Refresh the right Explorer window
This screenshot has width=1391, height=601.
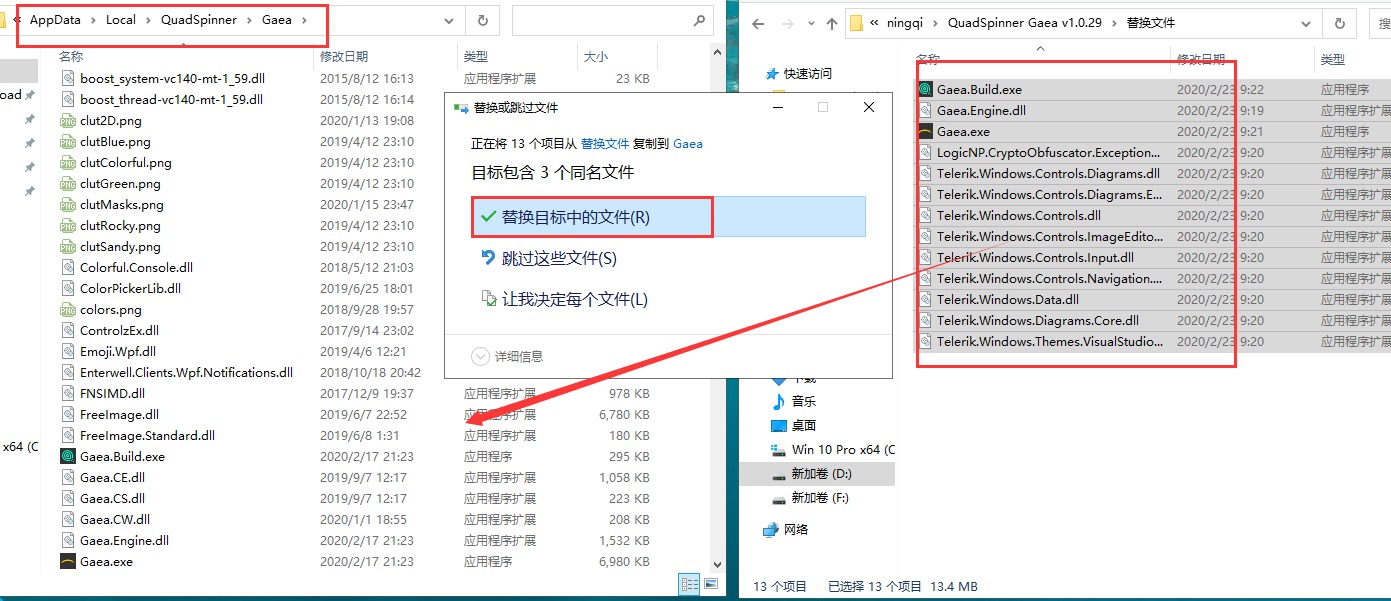[x=1339, y=23]
